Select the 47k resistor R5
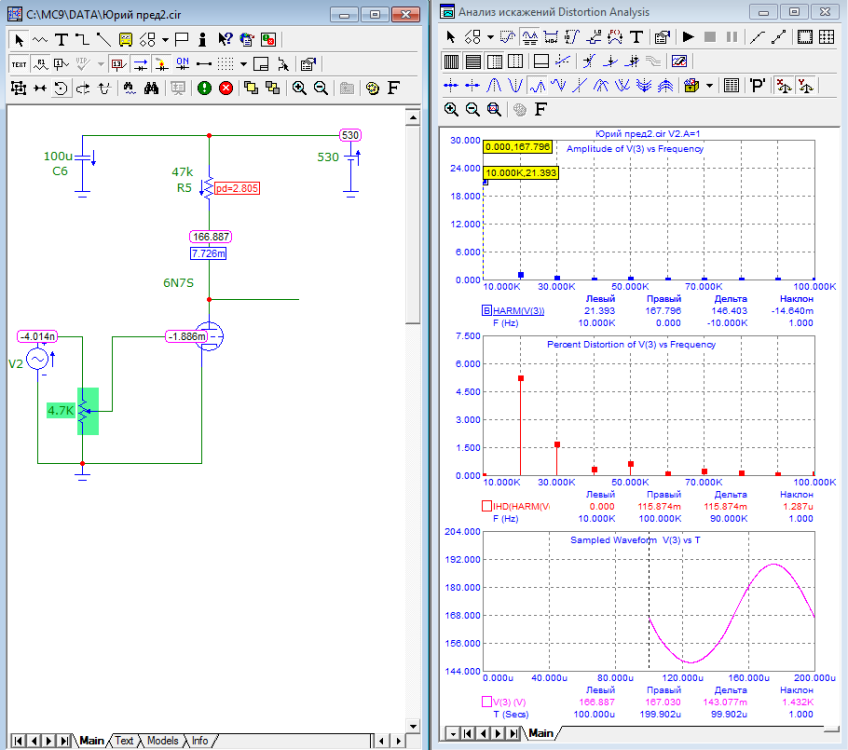 coord(207,186)
